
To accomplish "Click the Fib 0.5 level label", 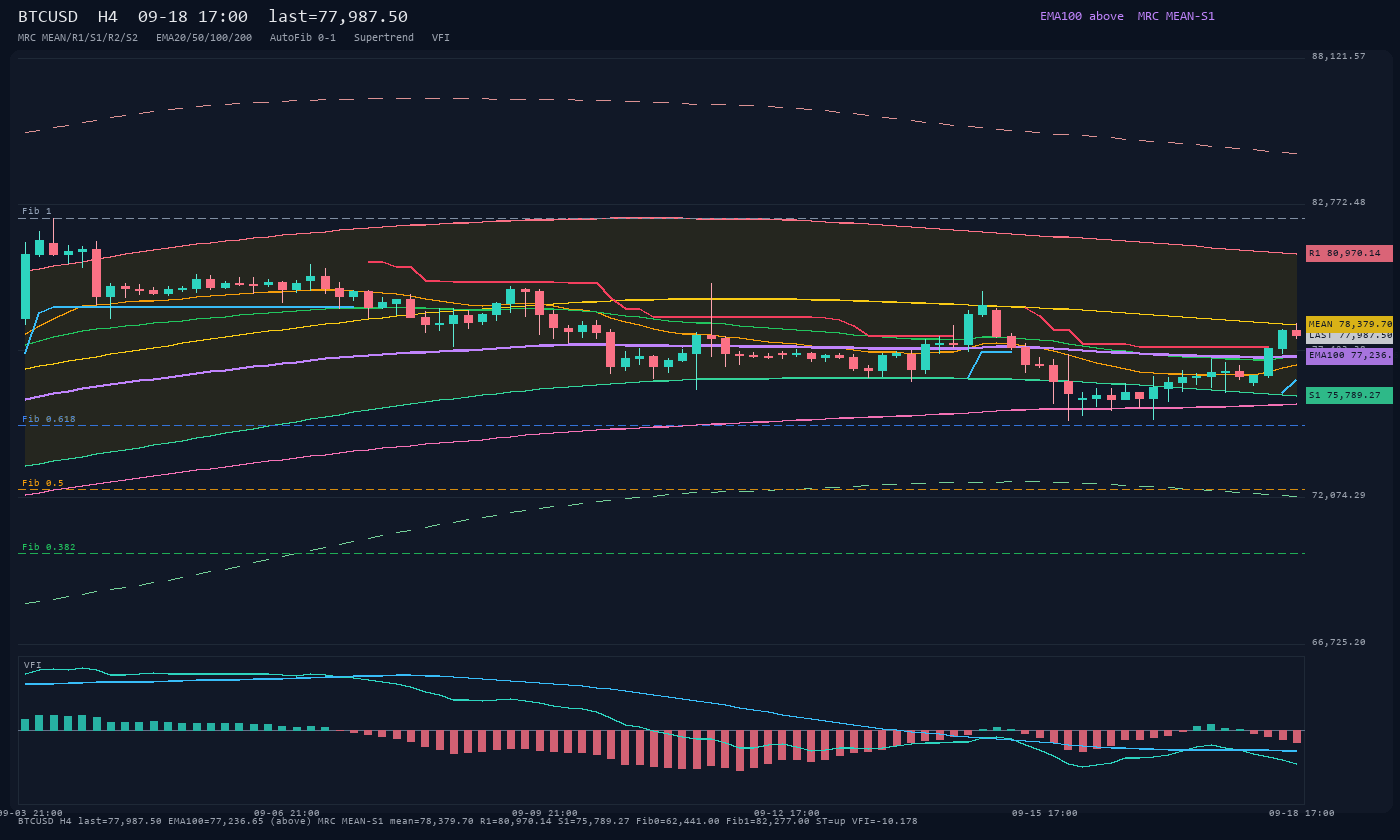I will [43, 483].
